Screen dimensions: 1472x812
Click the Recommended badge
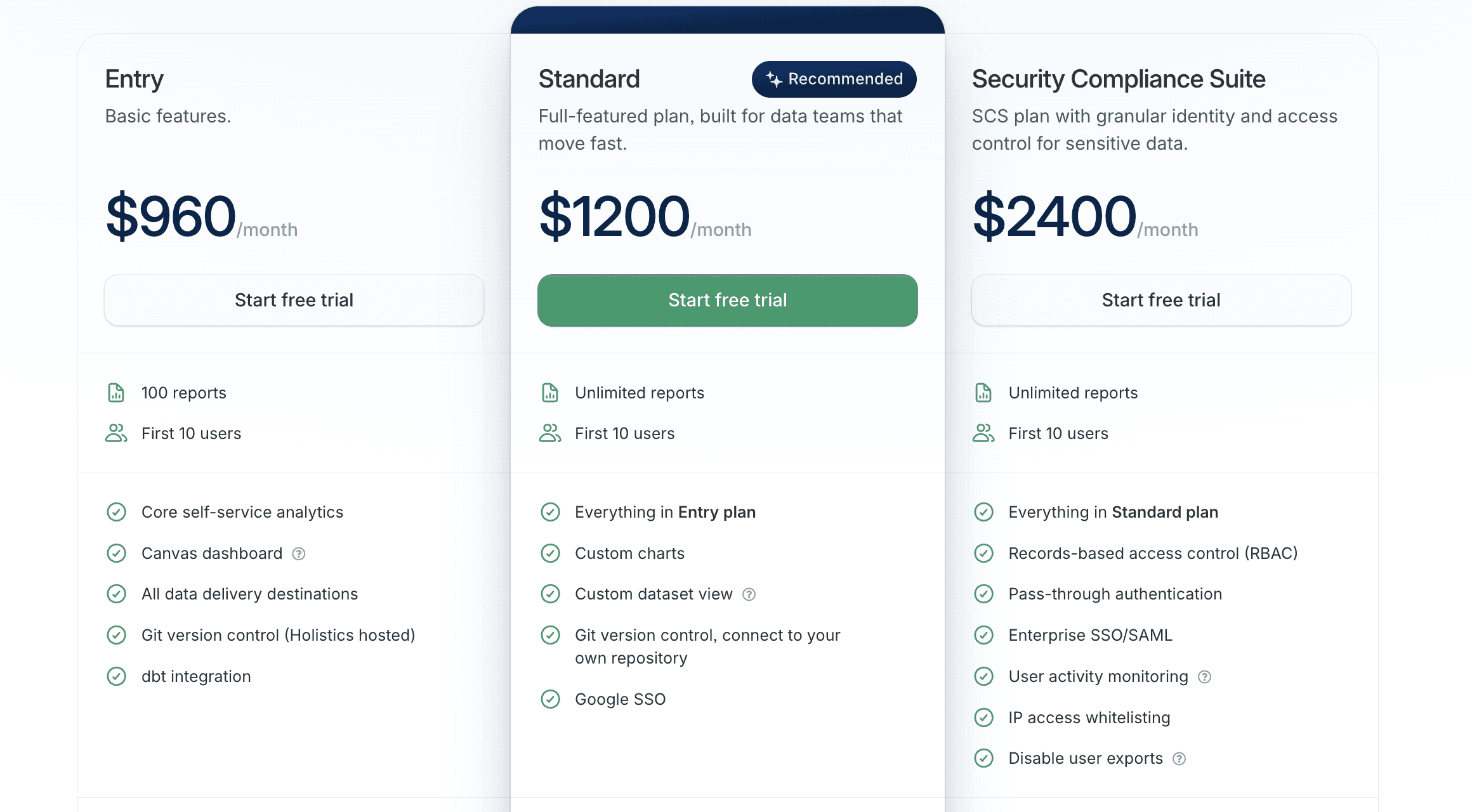(x=834, y=79)
